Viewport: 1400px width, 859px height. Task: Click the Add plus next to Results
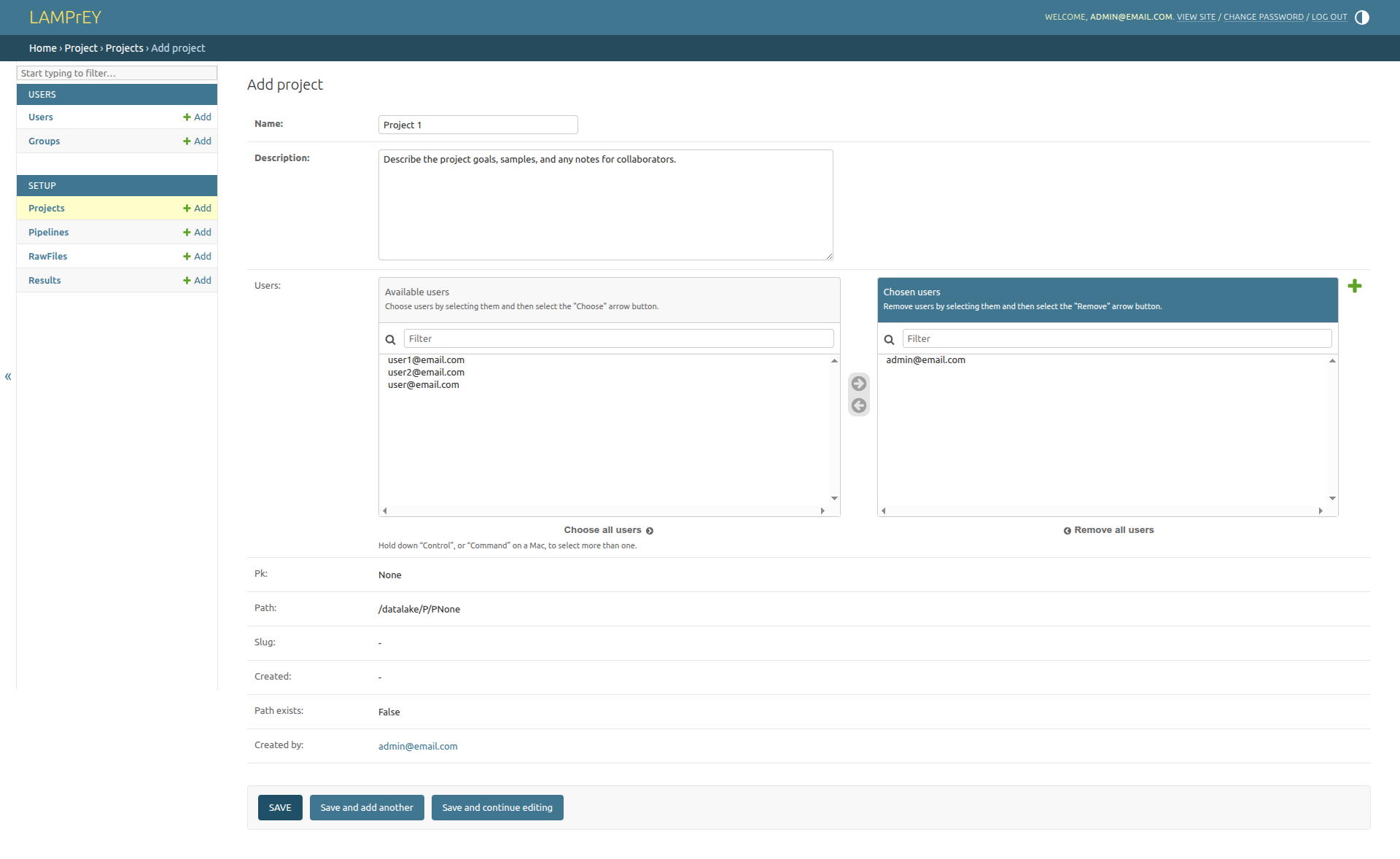pos(197,281)
